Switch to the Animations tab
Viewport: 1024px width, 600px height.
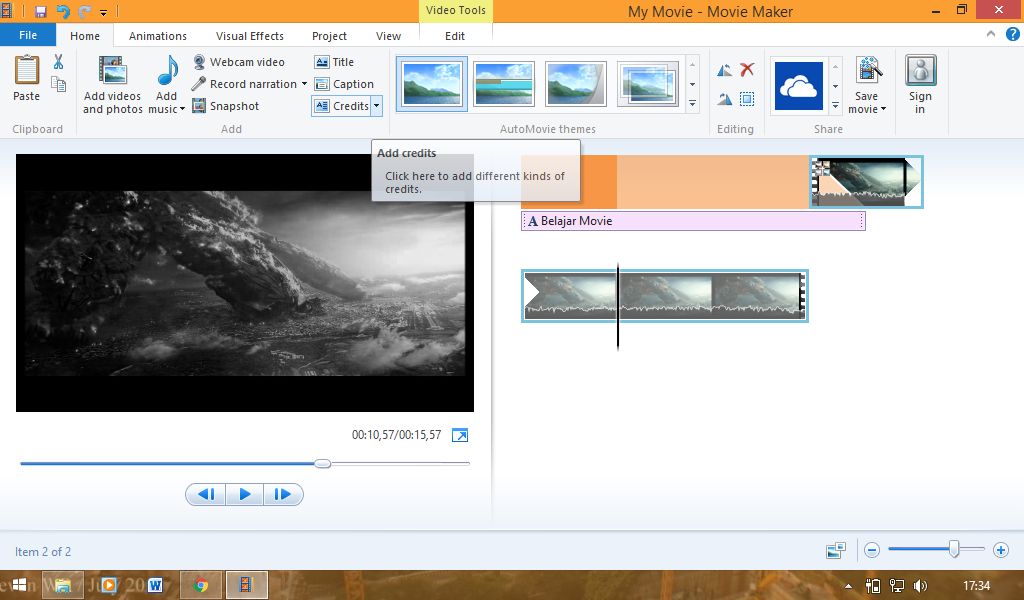click(157, 36)
